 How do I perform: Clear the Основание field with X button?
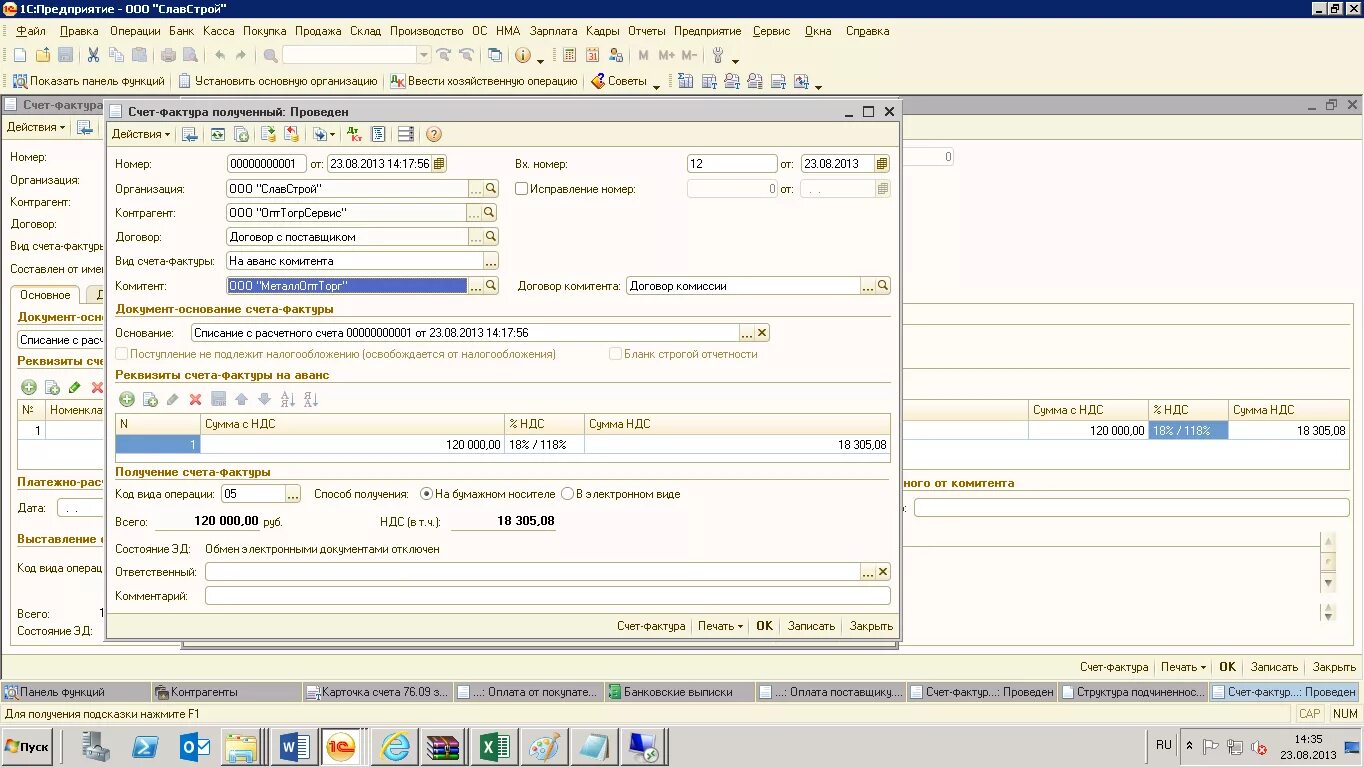(762, 333)
